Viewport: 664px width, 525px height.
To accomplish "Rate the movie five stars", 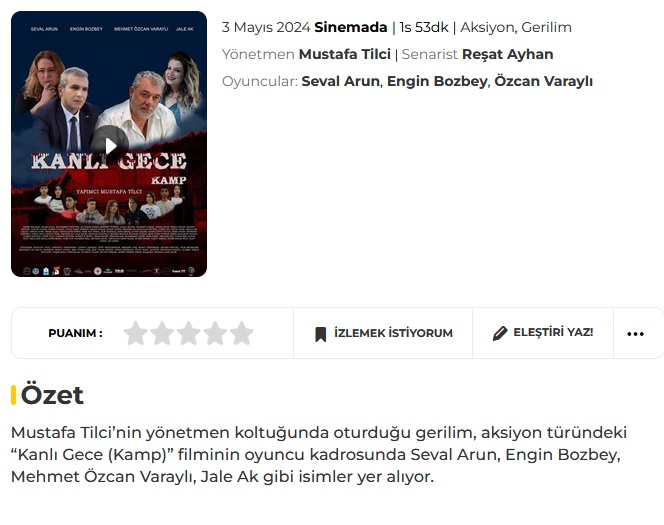I will pyautogui.click(x=242, y=333).
